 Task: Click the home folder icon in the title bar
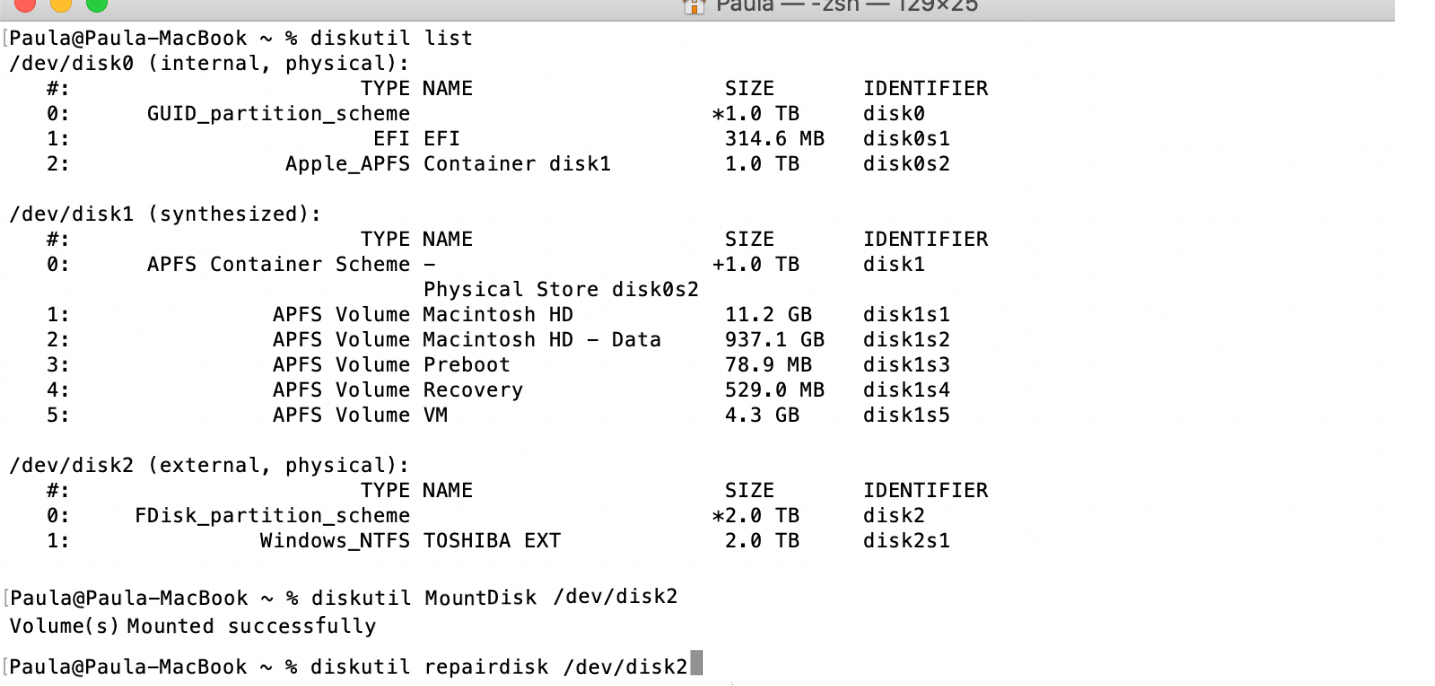pos(692,6)
